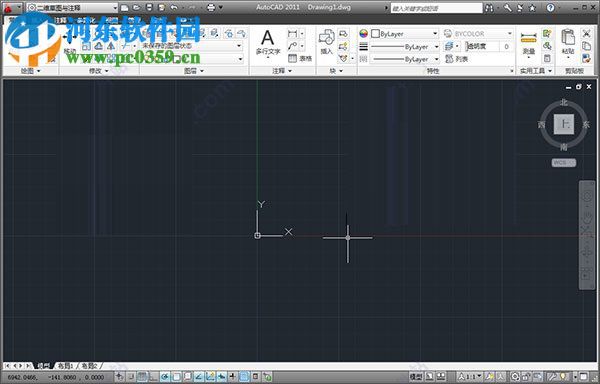Image resolution: width=600 pixels, height=384 pixels.
Task: Expand the 图层 panel title
Action: click(x=194, y=71)
